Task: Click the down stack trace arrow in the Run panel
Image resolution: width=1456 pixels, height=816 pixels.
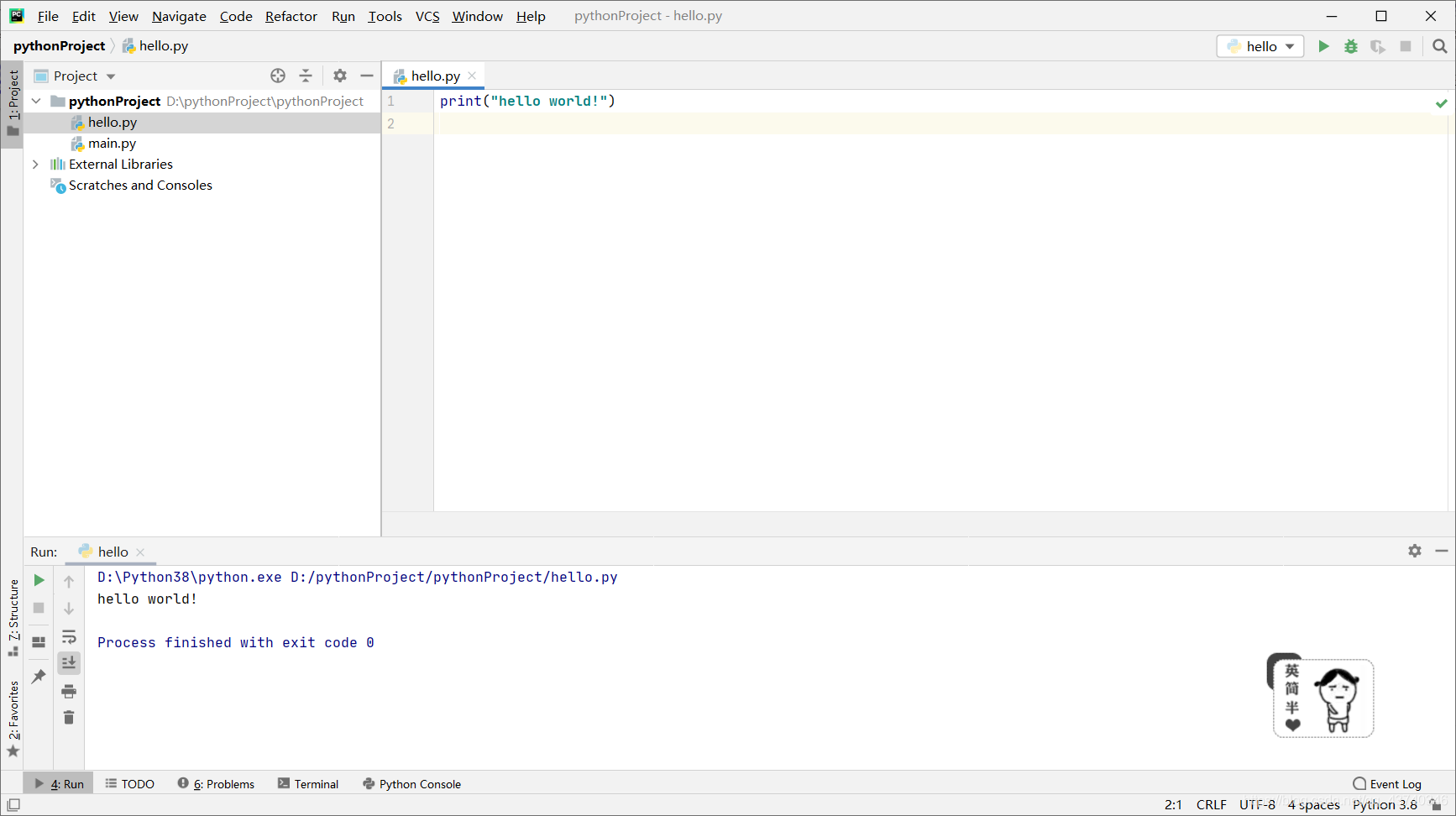Action: tap(69, 609)
